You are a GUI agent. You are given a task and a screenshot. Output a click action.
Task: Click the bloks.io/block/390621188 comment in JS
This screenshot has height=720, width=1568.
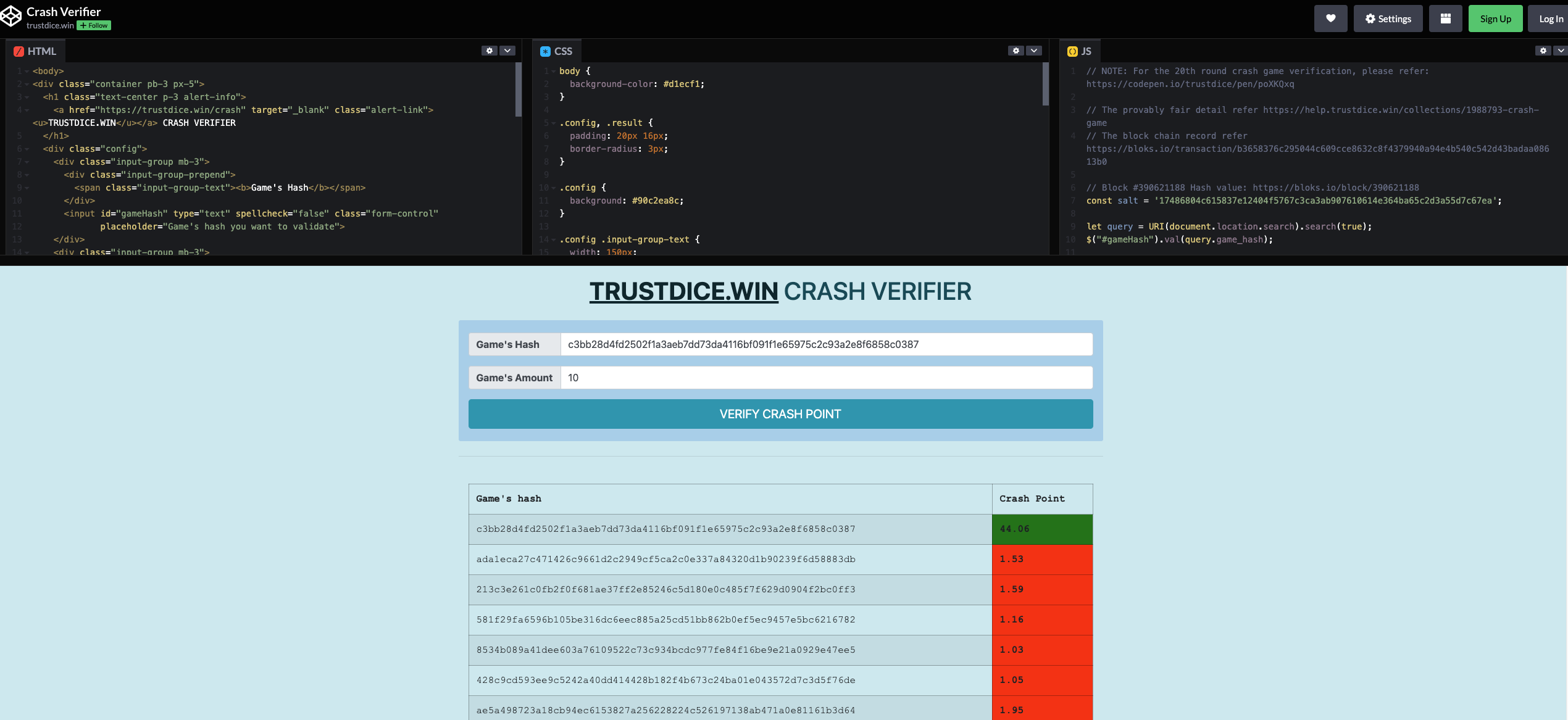coord(1253,188)
